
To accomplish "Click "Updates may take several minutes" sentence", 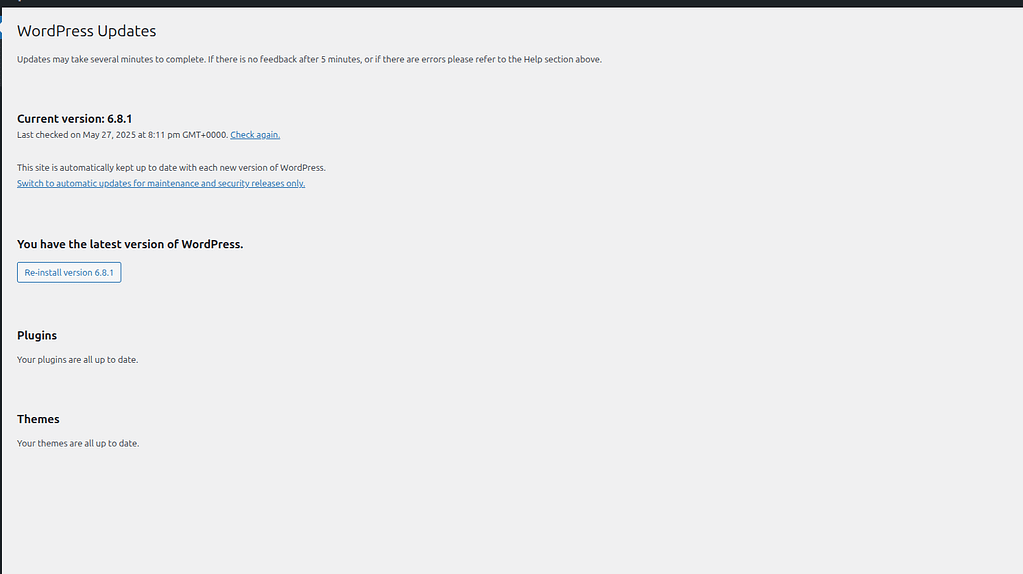I will [110, 60].
